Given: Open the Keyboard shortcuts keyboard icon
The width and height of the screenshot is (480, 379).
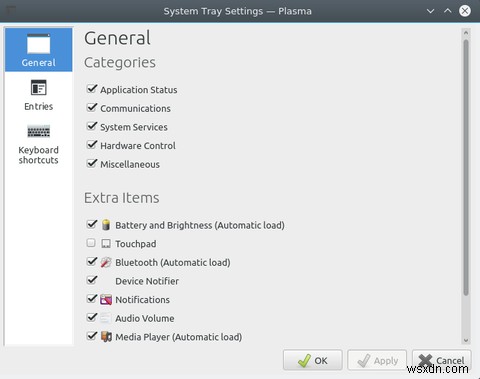Looking at the screenshot, I should coord(39,131).
